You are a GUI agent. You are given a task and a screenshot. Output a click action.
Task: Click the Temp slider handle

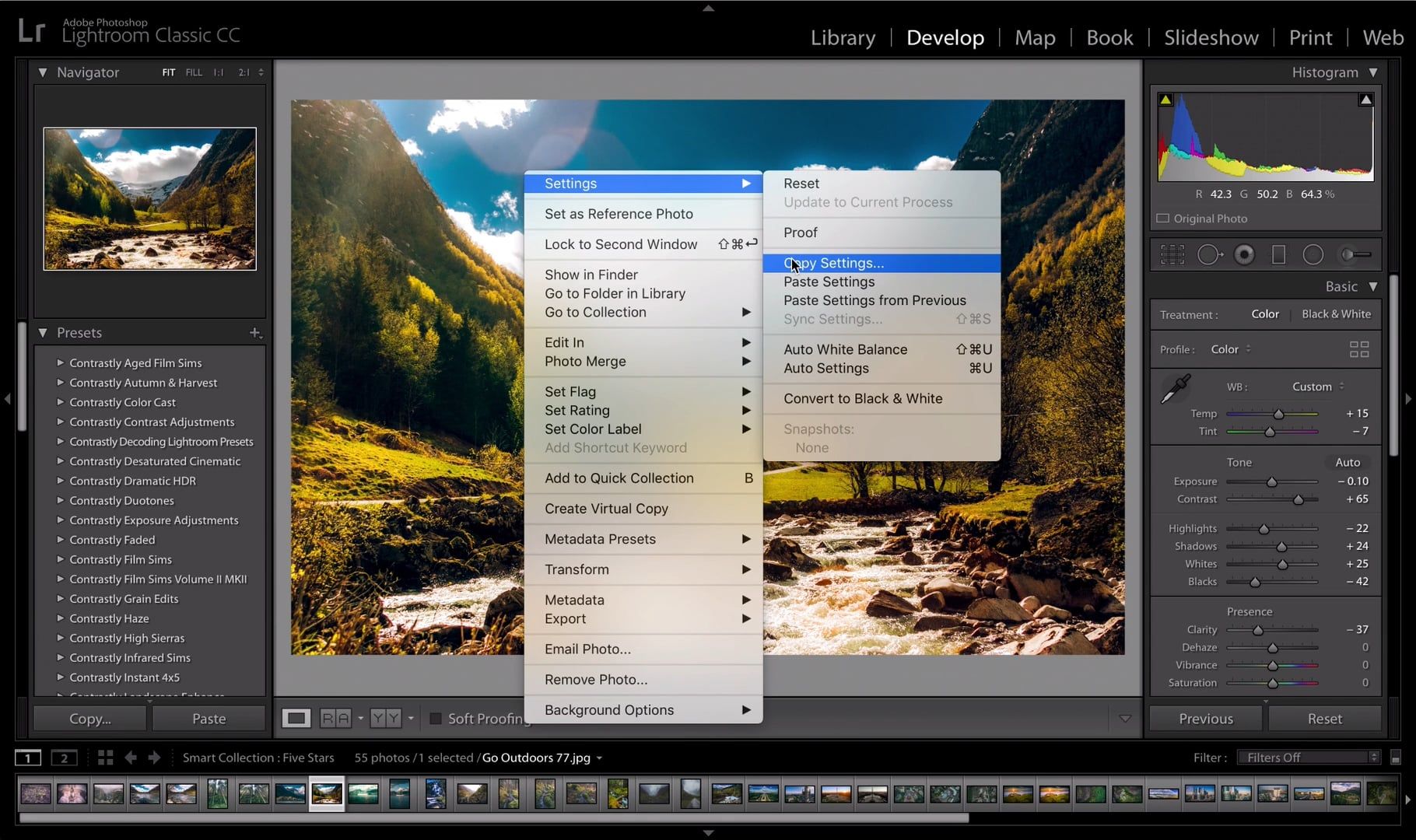coord(1278,415)
